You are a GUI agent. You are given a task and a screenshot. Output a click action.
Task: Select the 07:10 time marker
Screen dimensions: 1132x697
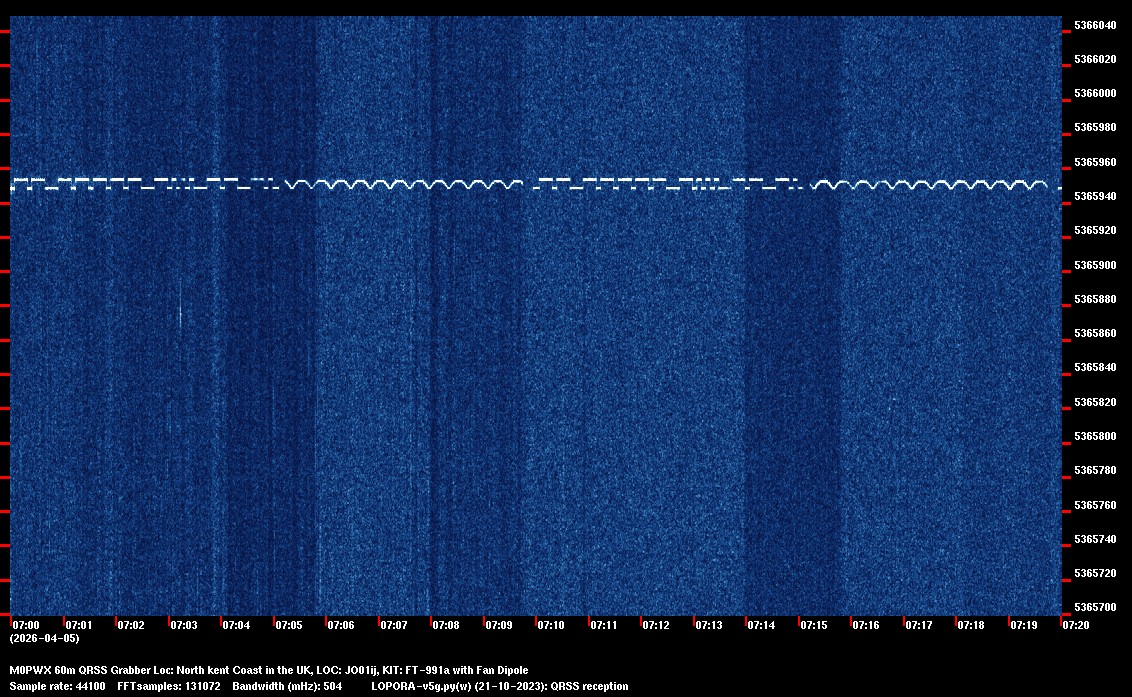tap(551, 625)
